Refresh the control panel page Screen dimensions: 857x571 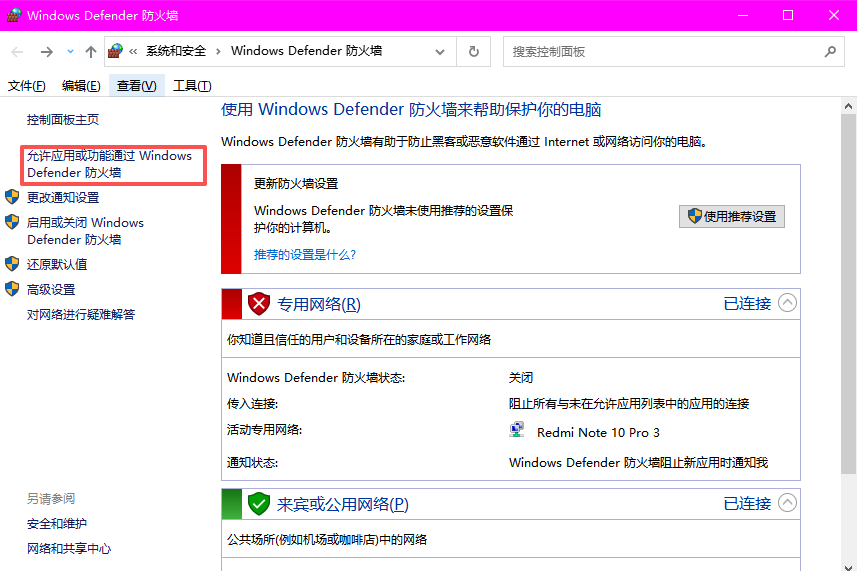click(474, 51)
